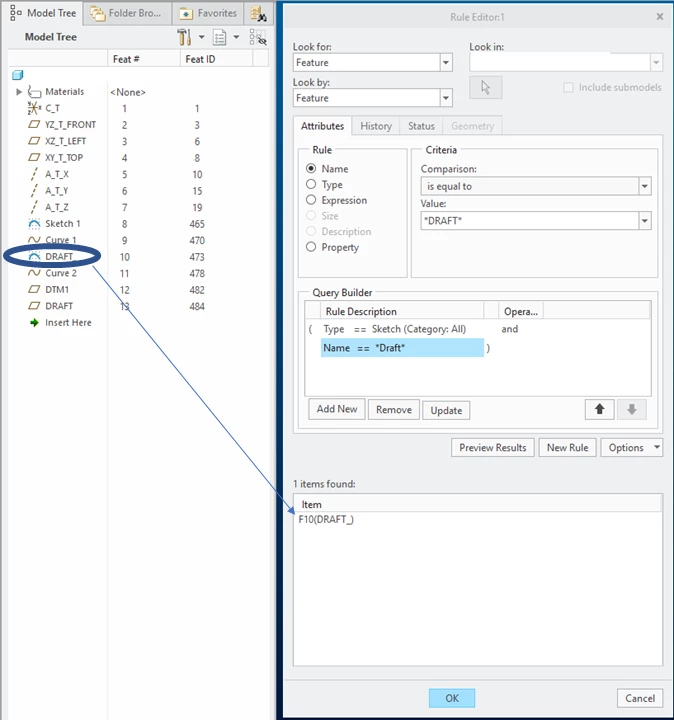Click the Curve 2 feature icon
This screenshot has height=720, width=674.
34,273
